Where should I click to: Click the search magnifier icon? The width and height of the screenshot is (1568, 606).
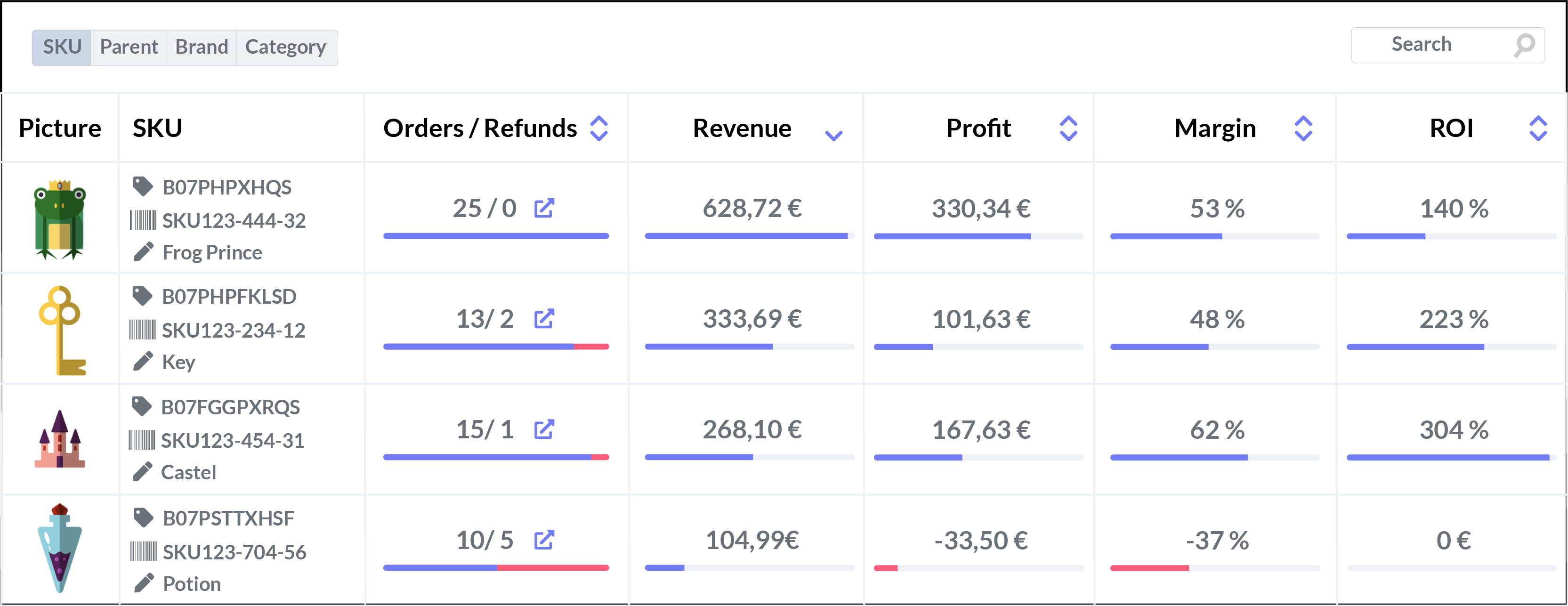[1525, 45]
